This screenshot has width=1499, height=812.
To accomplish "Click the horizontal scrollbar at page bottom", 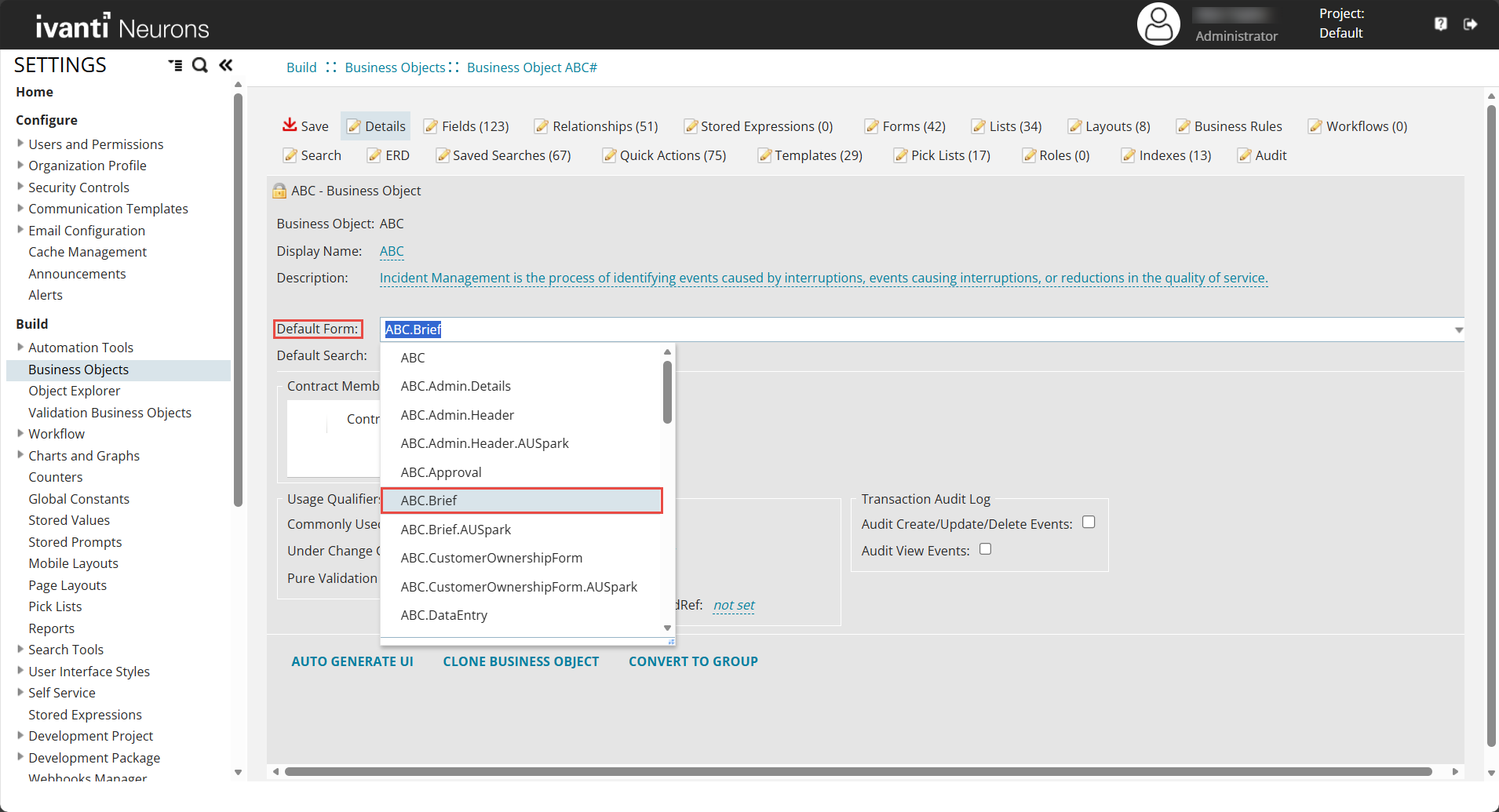I will point(858,772).
